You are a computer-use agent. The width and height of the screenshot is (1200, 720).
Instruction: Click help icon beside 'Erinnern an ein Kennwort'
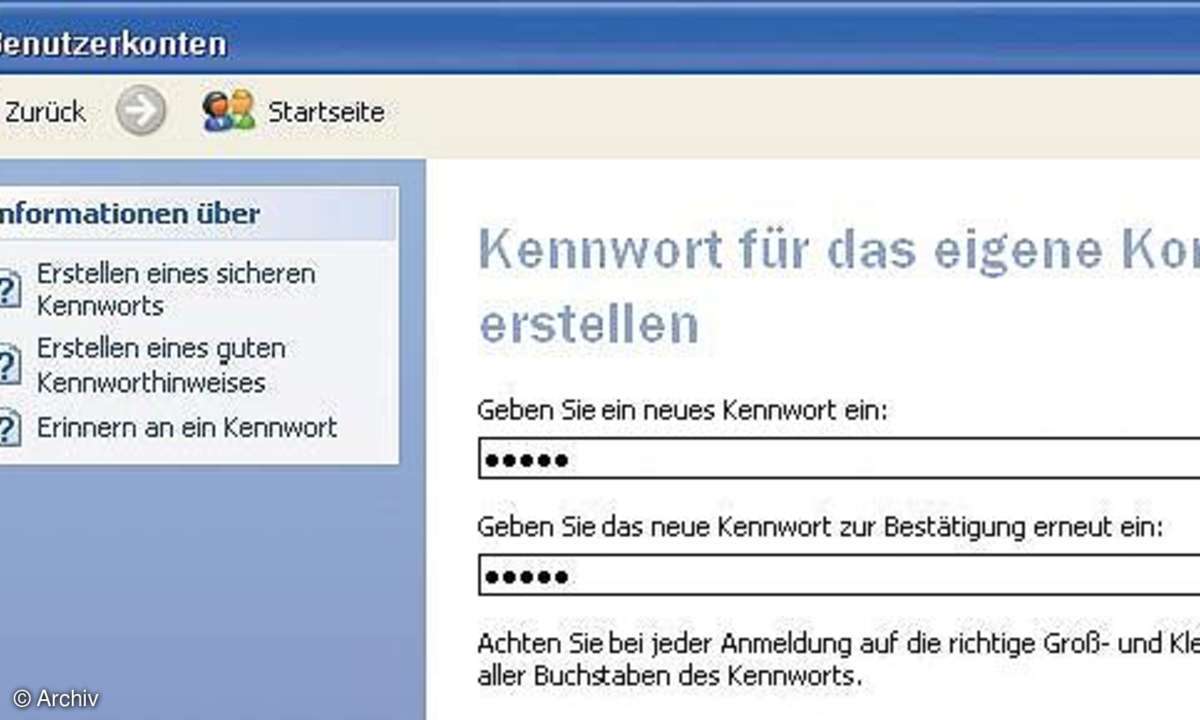(9, 430)
